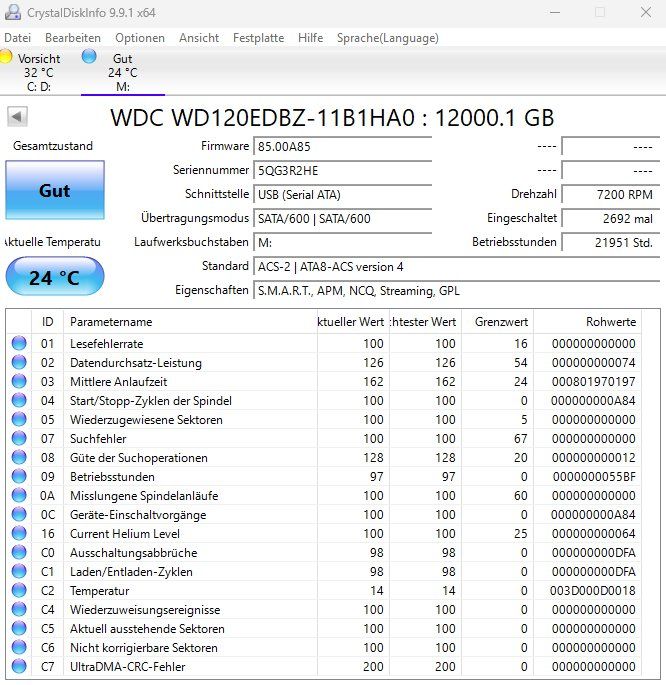Click the Drehzahl value 7200 RPM
This screenshot has height=685, width=666.
[611, 194]
